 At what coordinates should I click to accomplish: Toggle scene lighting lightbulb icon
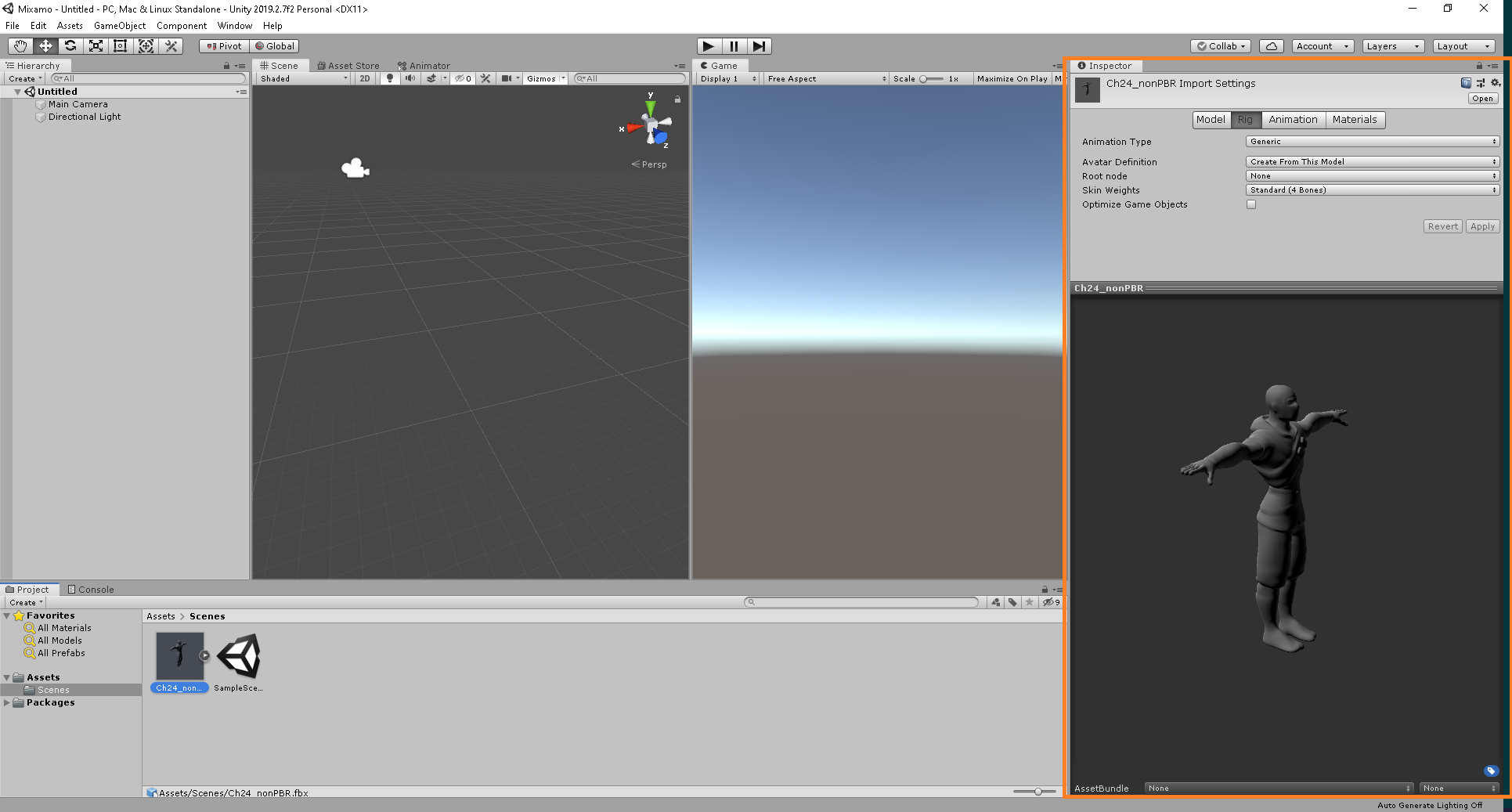pos(390,78)
